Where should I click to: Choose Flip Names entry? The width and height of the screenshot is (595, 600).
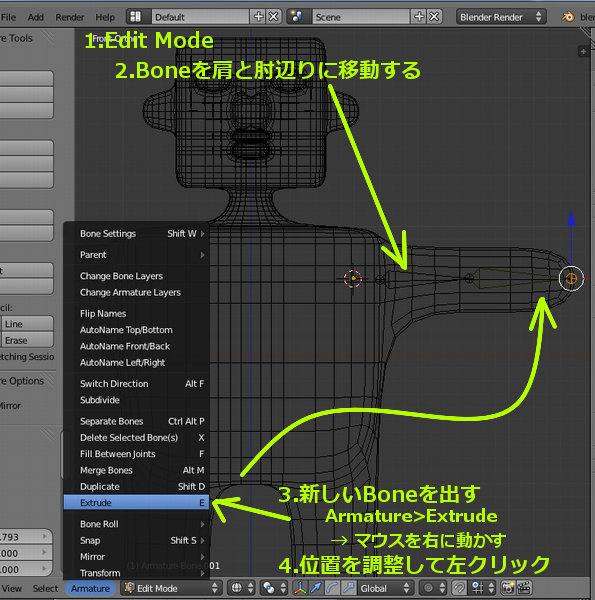pos(137,313)
